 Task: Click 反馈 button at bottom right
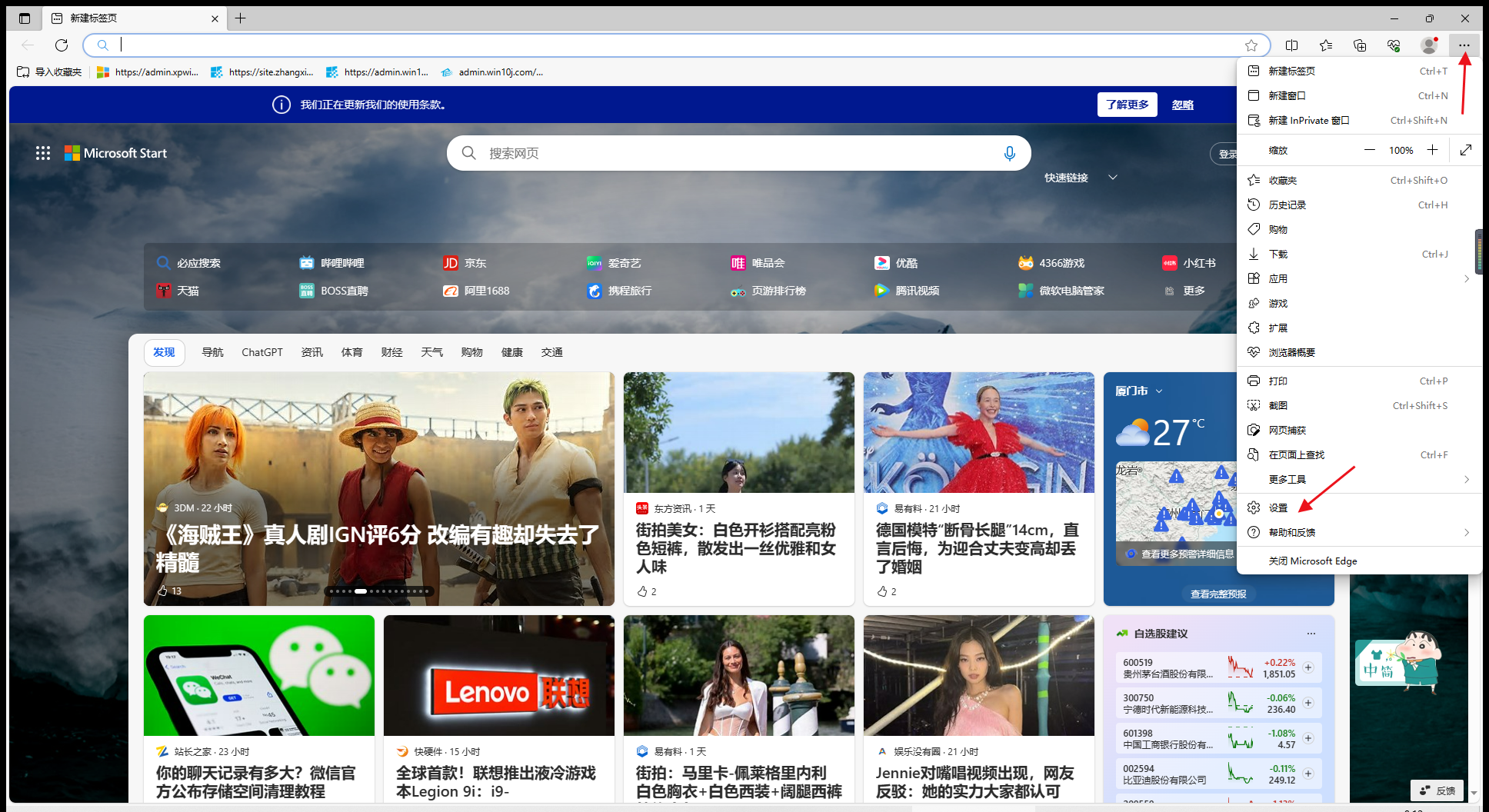[x=1437, y=790]
